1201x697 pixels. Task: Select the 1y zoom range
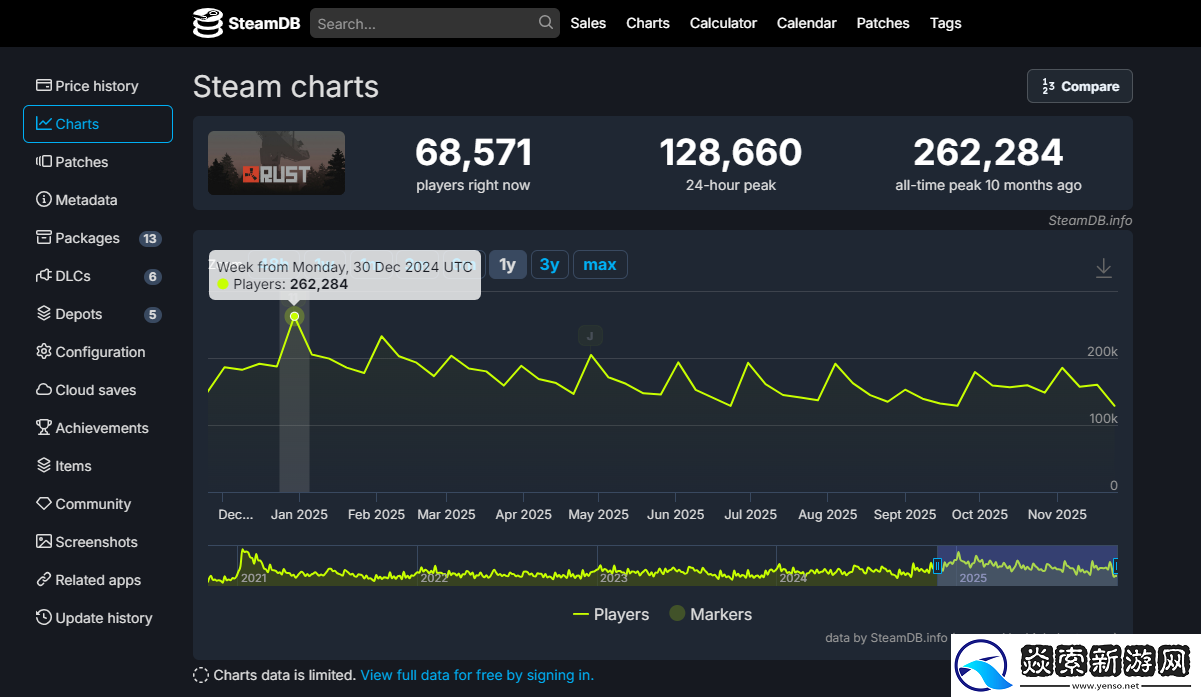507,265
